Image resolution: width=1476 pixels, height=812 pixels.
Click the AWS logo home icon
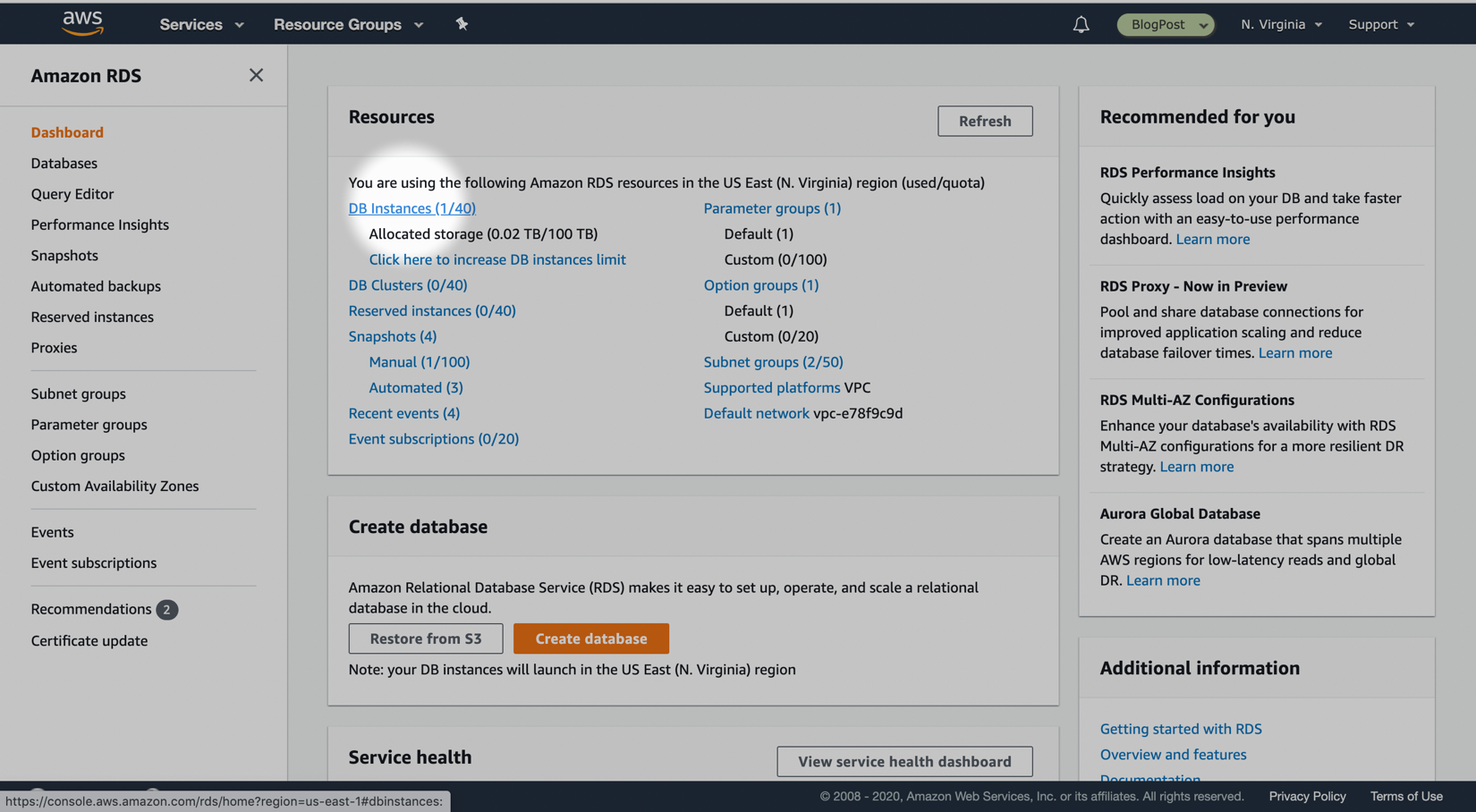(x=82, y=23)
